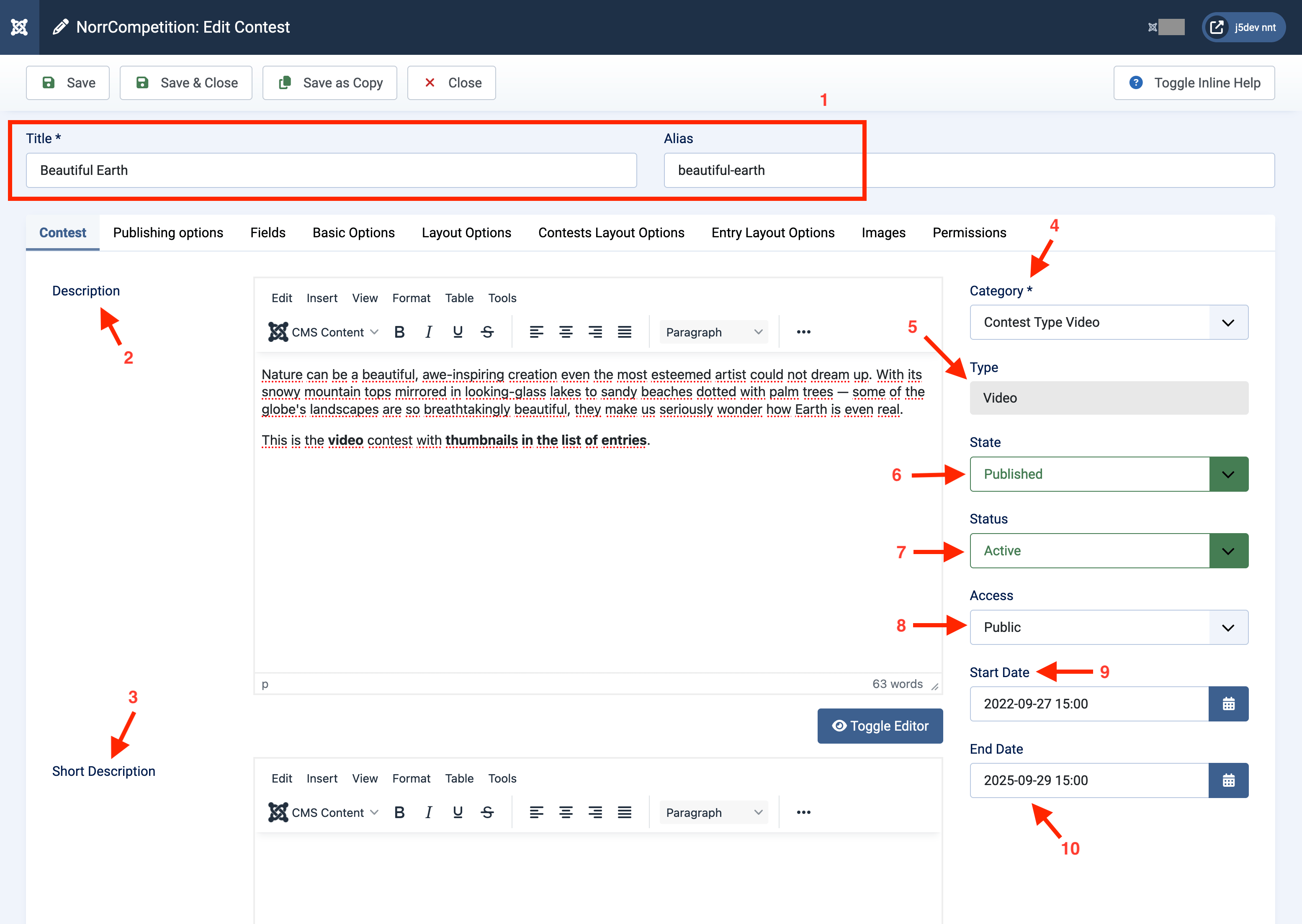The width and height of the screenshot is (1302, 924).
Task: Toggle bold in Short Description editor
Action: click(x=399, y=813)
